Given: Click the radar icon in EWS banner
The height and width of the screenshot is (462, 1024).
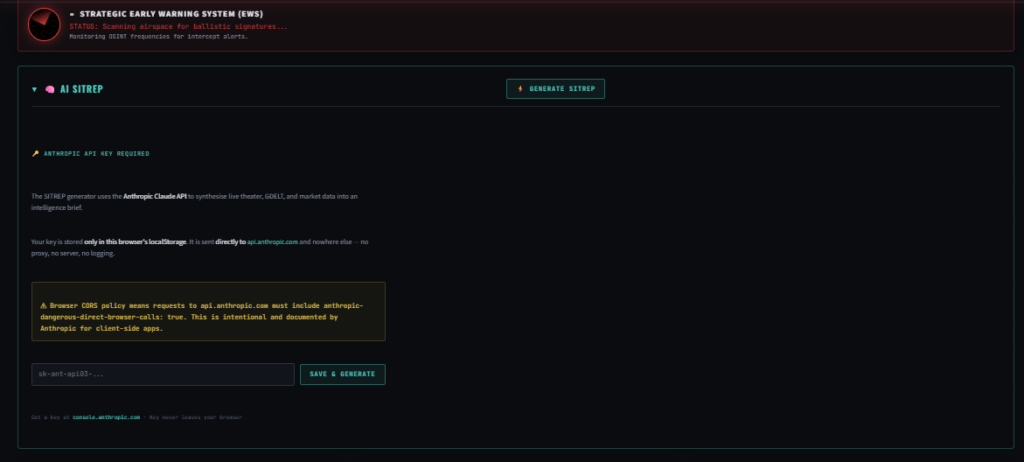Looking at the screenshot, I should tap(44, 24).
